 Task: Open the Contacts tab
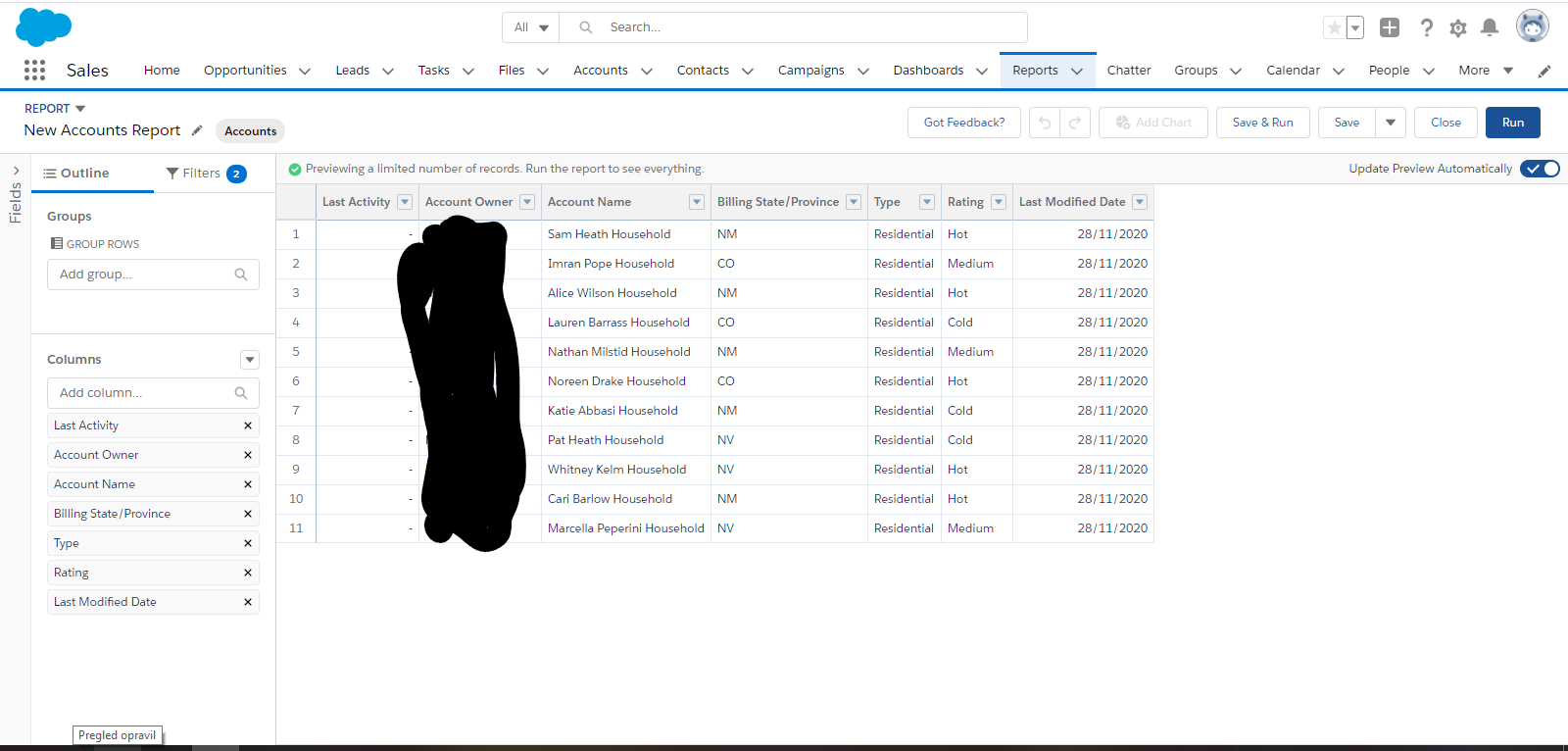tap(703, 71)
